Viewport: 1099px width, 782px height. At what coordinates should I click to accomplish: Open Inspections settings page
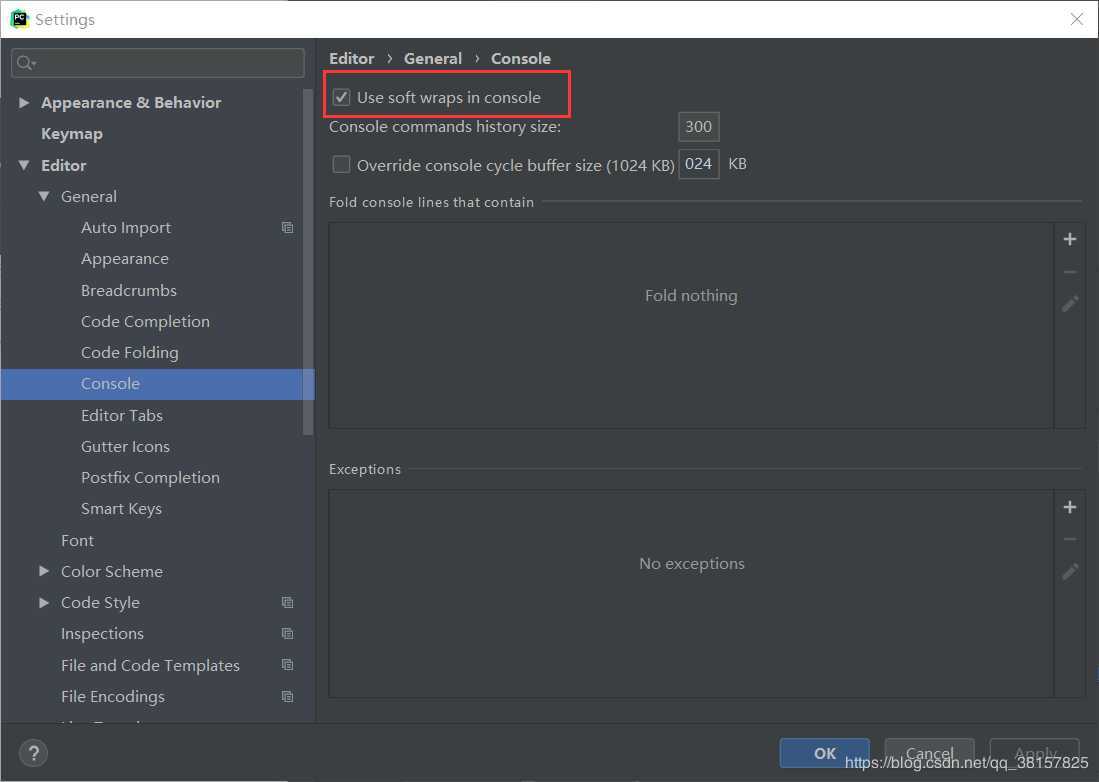tap(102, 633)
